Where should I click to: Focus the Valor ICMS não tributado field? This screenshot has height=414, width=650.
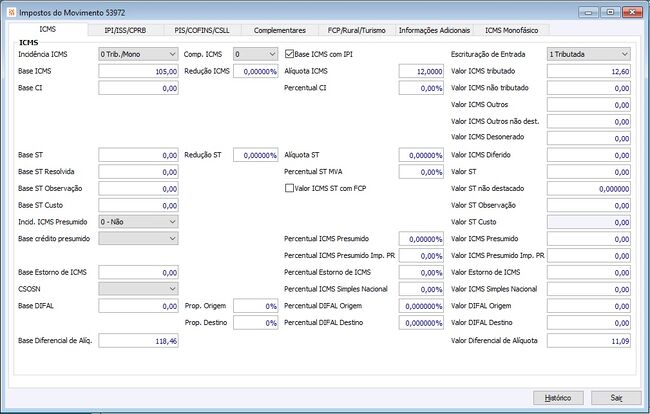(589, 88)
